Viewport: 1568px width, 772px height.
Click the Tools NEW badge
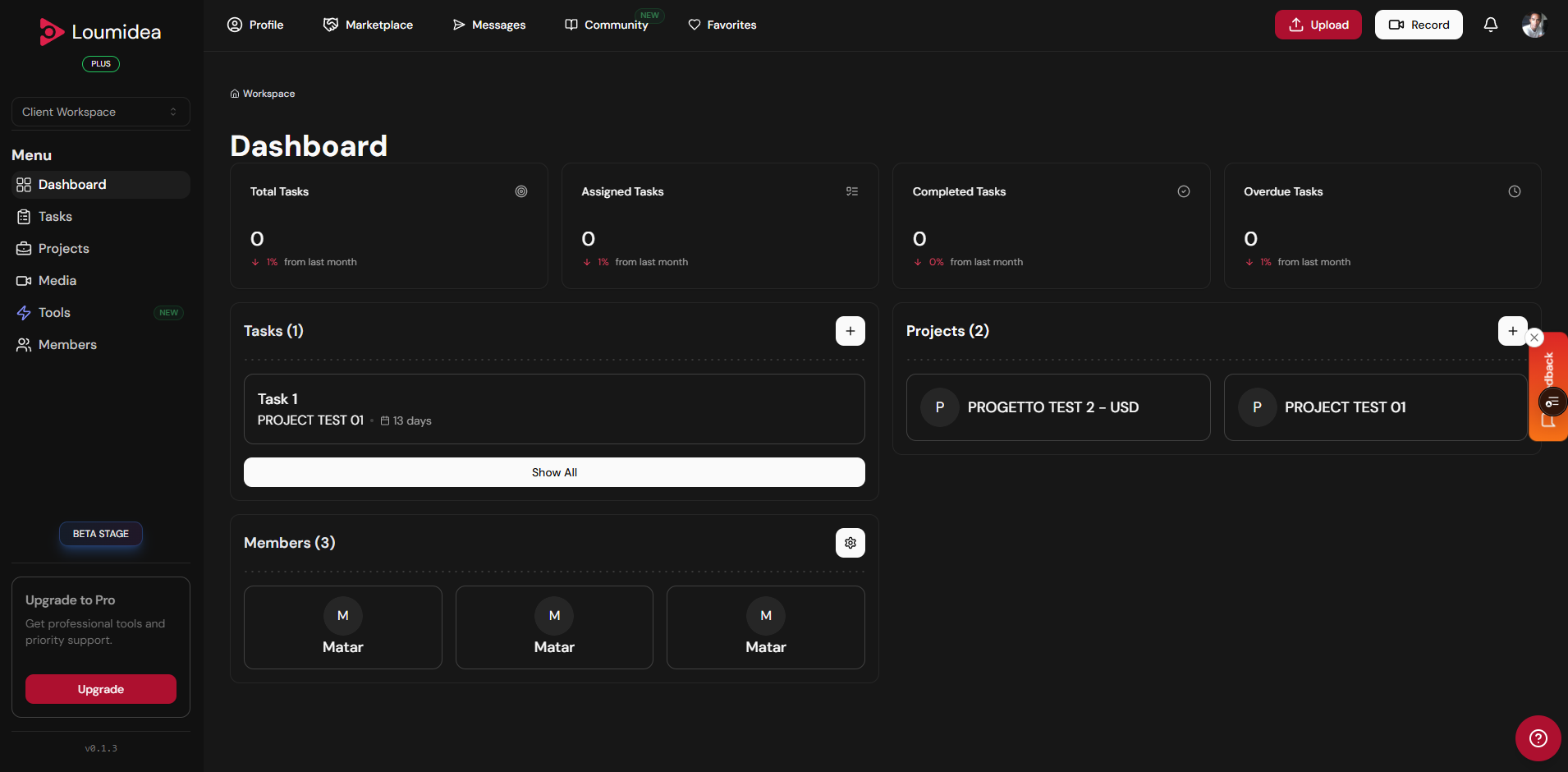pyautogui.click(x=168, y=313)
